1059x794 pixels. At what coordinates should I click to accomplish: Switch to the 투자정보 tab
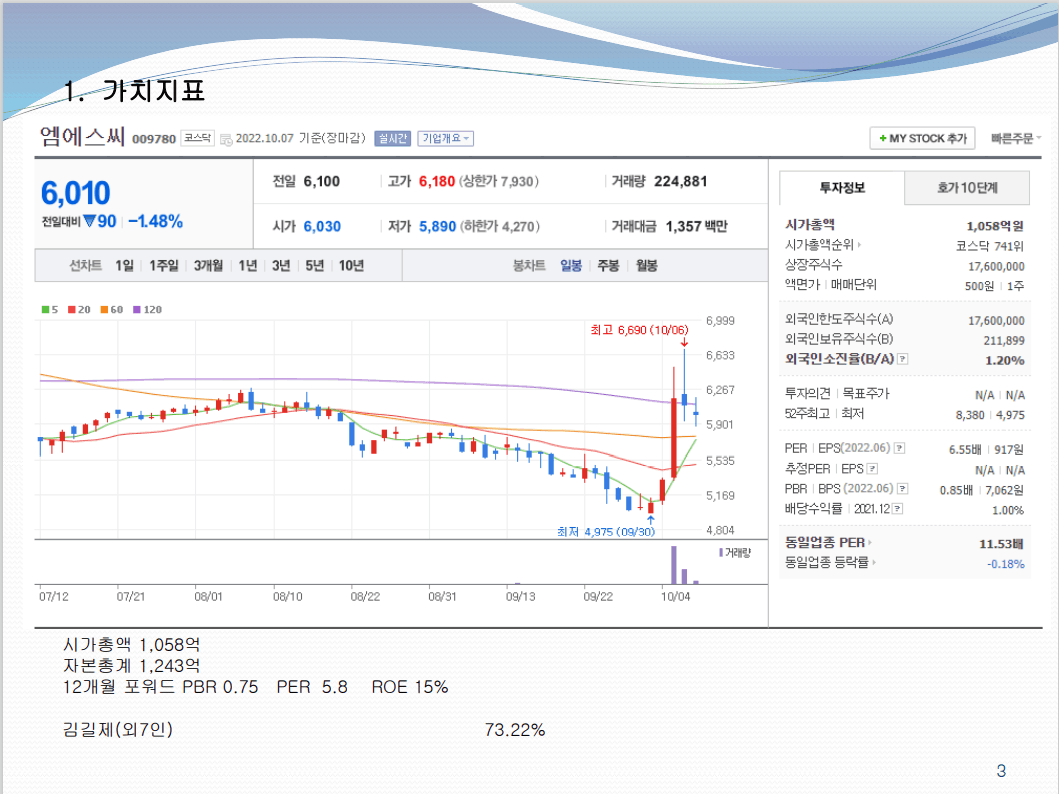coord(842,188)
